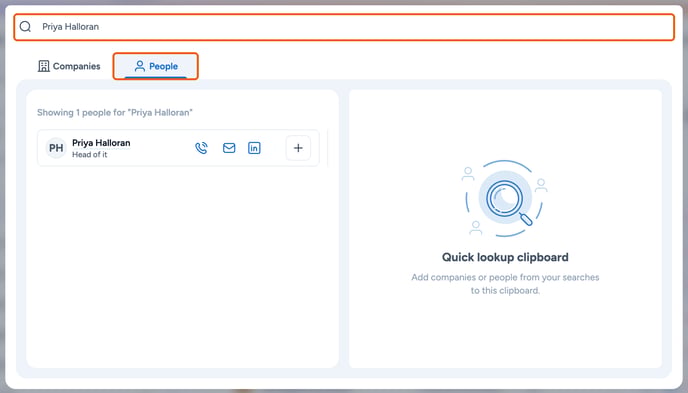Click the 'Showing 1 people' results text

pos(115,113)
